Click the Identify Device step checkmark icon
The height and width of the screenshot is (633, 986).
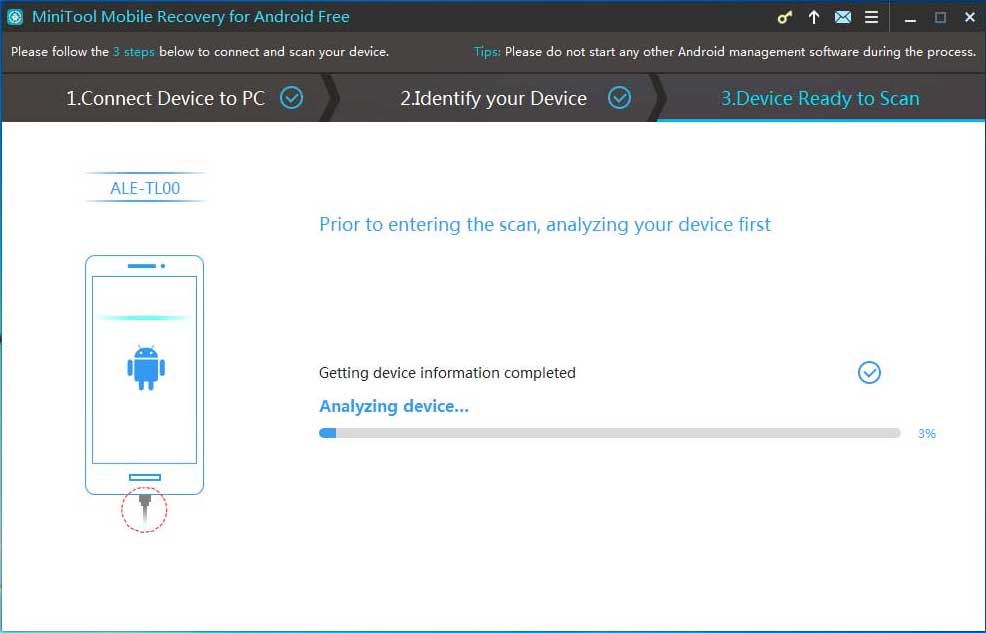pos(619,97)
